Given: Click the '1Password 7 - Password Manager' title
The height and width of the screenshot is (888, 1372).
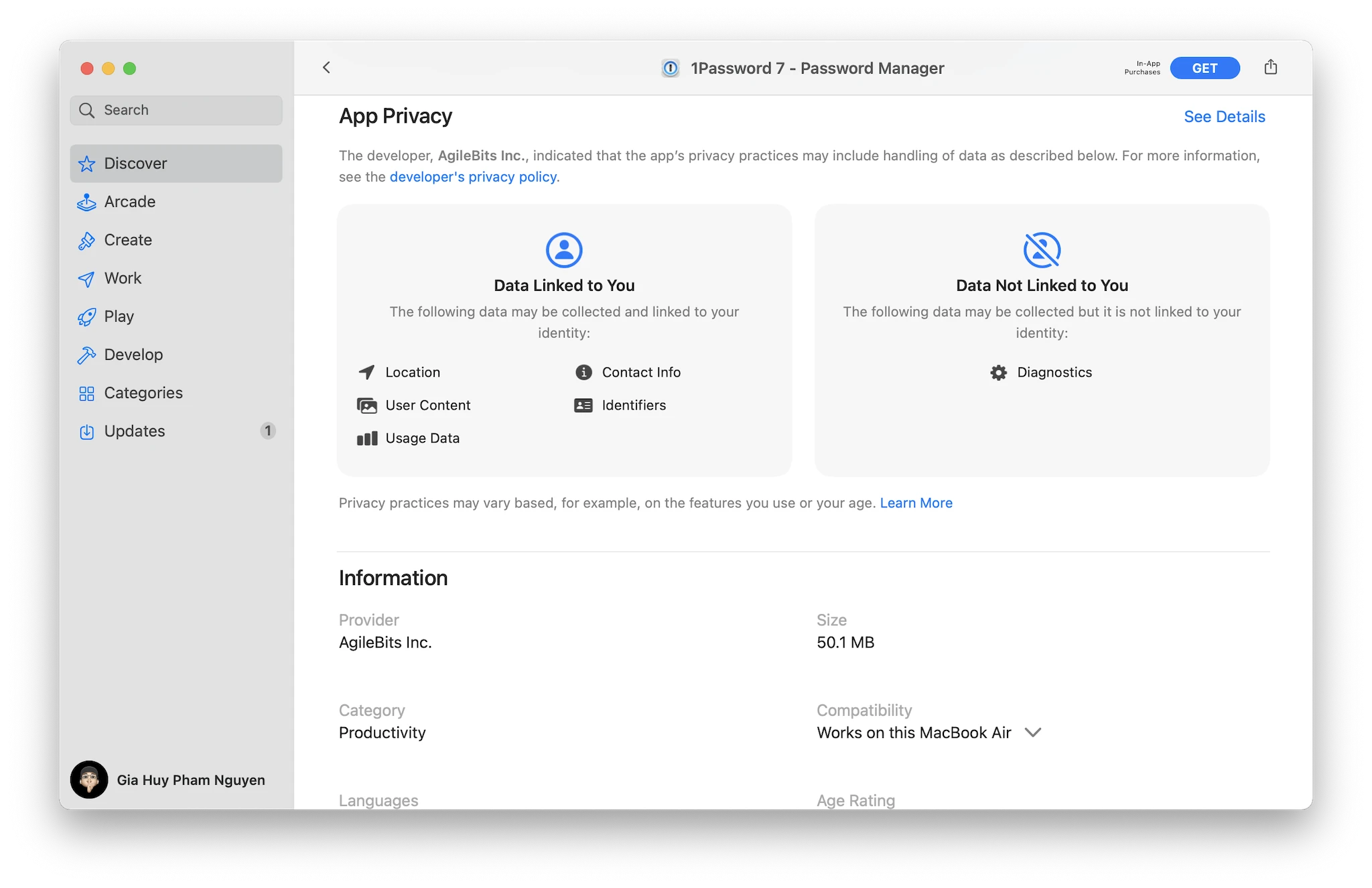Looking at the screenshot, I should pos(817,68).
